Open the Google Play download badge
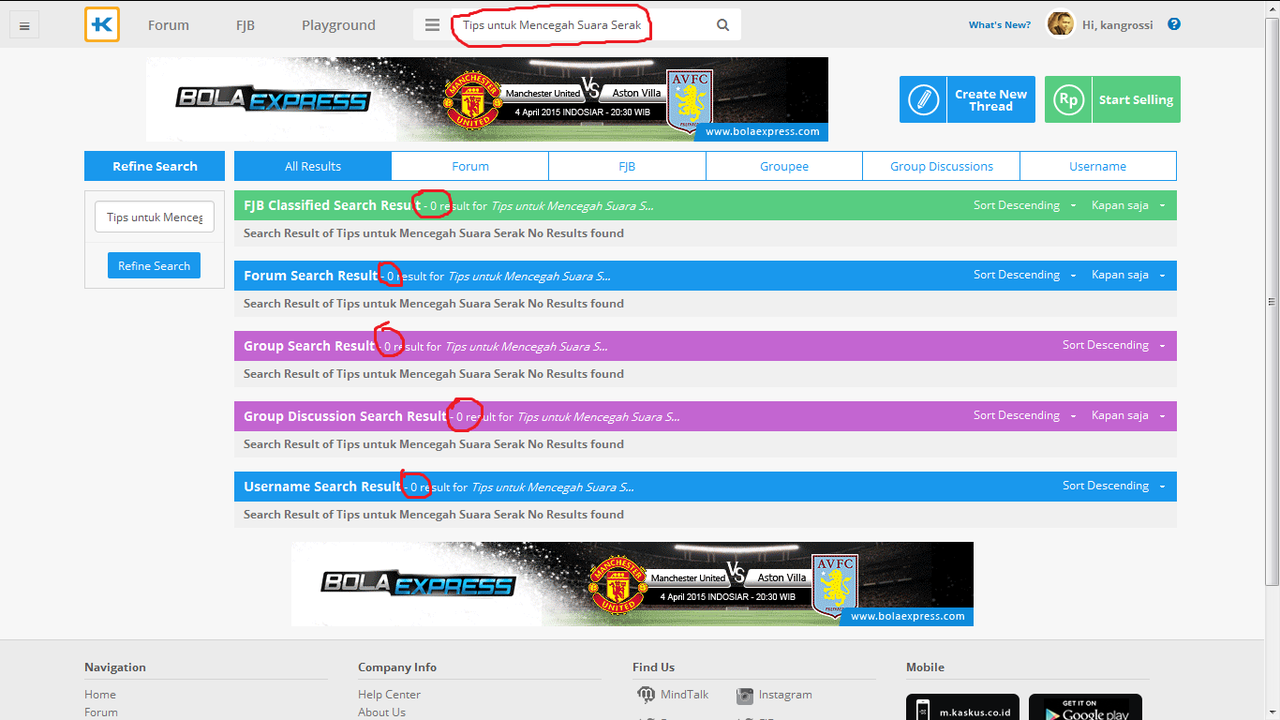The height and width of the screenshot is (720, 1280). tap(1085, 707)
